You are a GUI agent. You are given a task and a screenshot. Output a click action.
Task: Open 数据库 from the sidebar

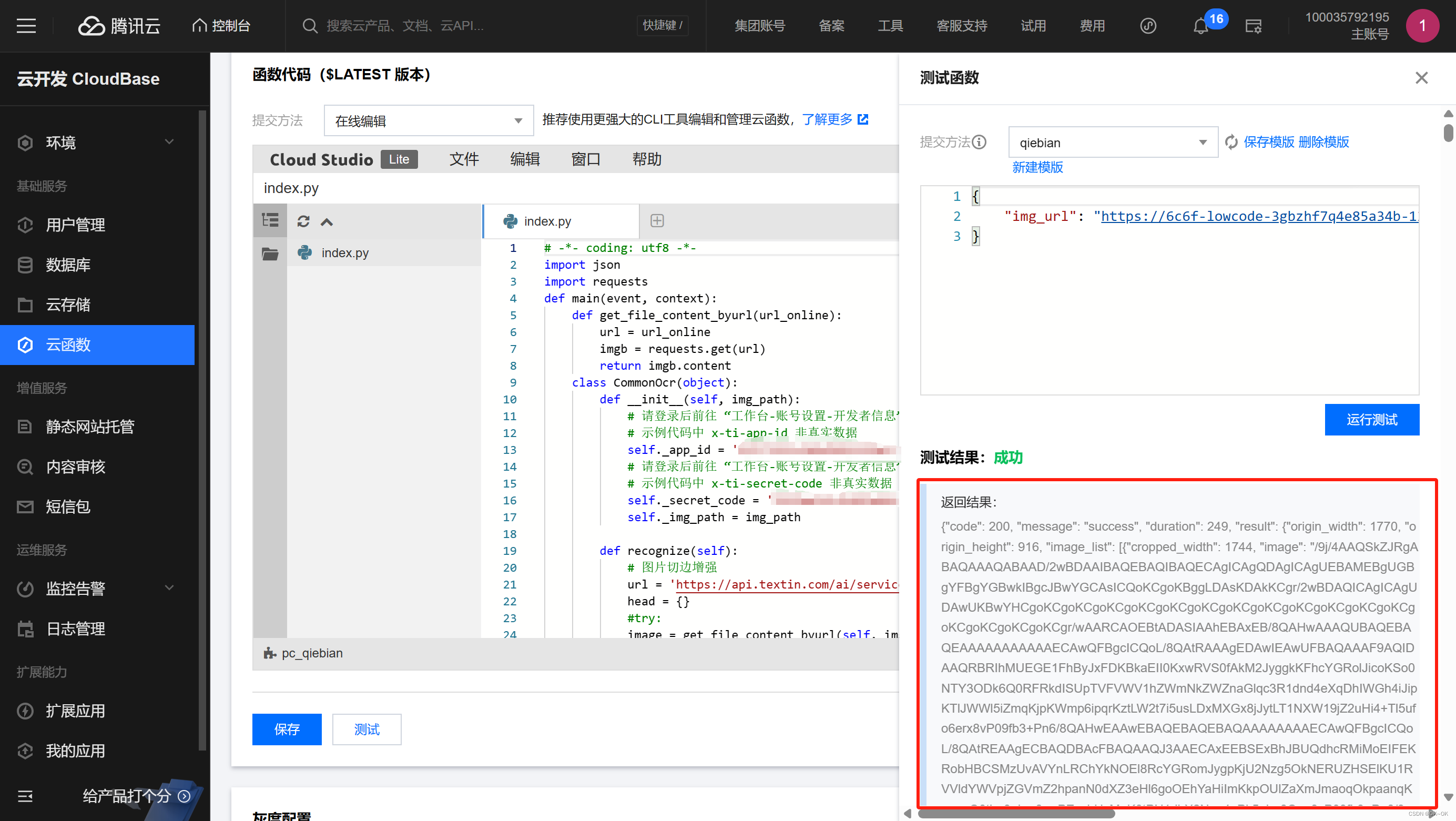pos(68,265)
